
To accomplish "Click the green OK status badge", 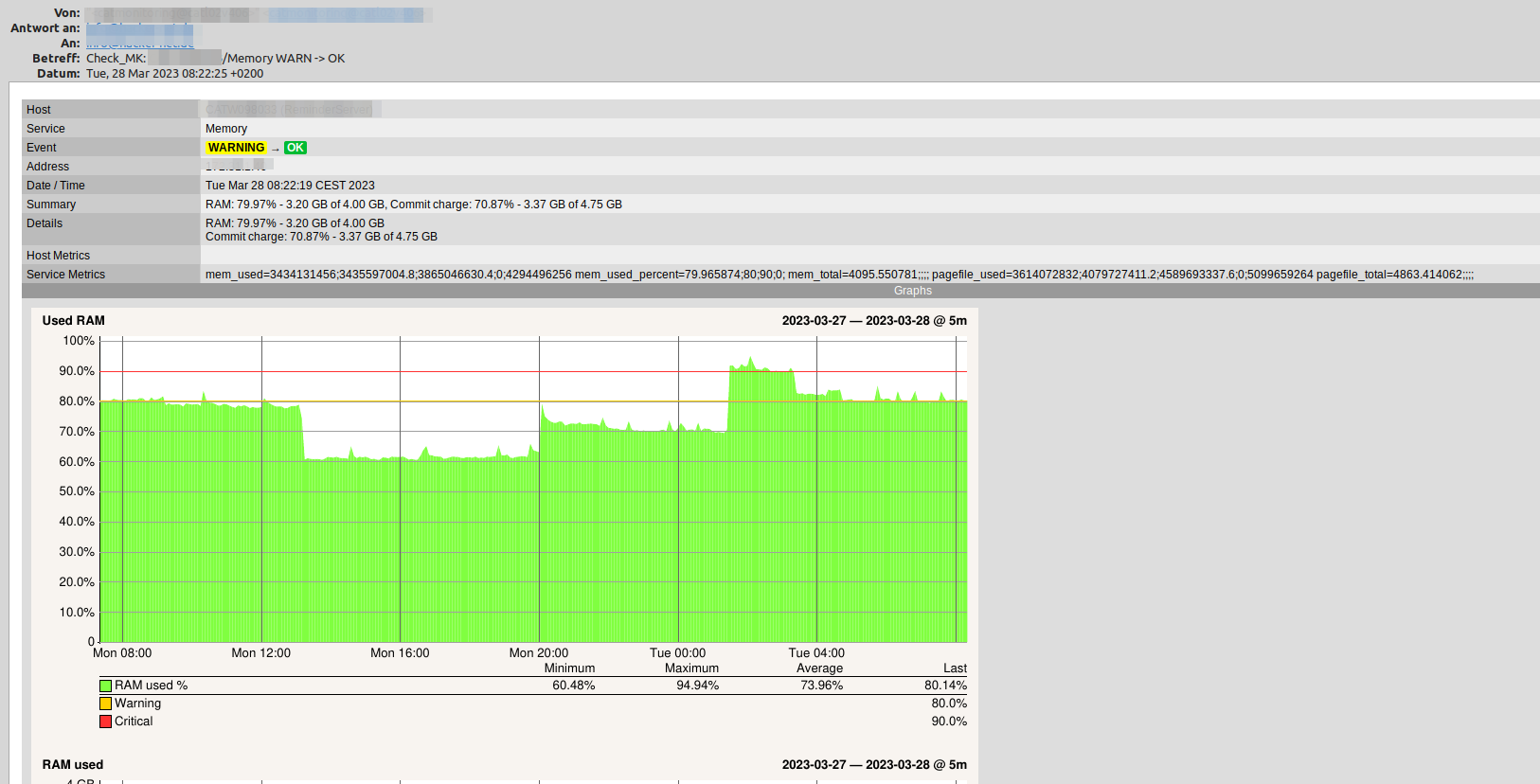I will [295, 148].
